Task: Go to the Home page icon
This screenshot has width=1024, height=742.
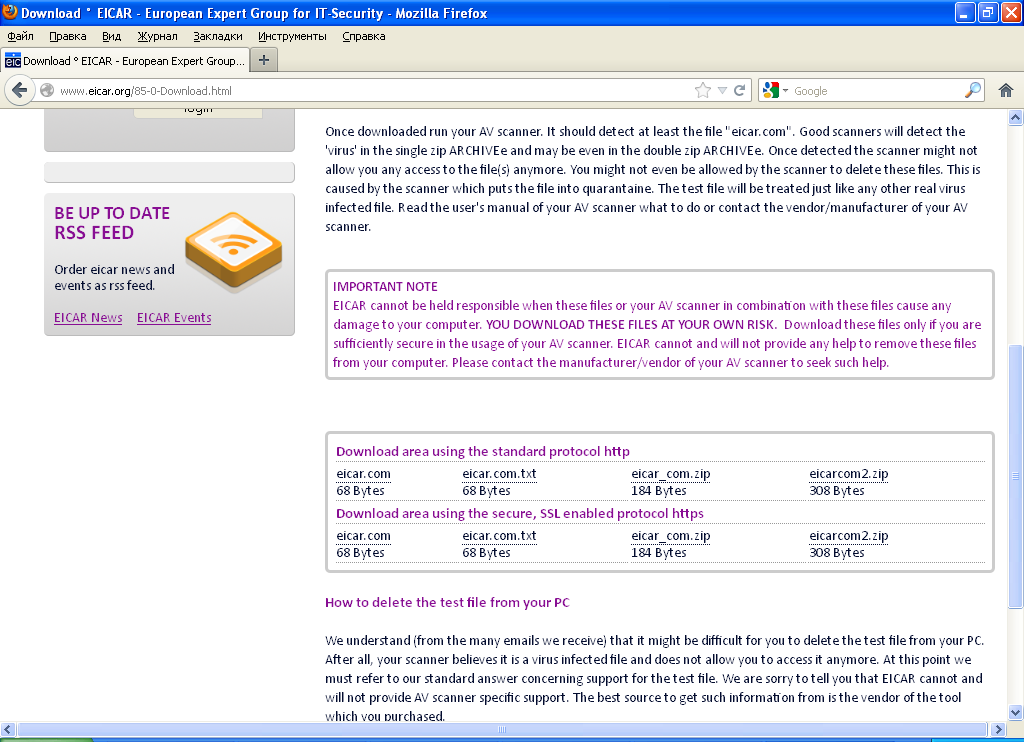Action: point(1006,90)
